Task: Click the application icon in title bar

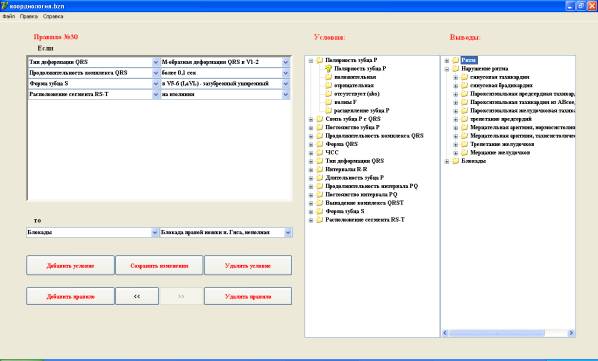Action: [x=4, y=6]
